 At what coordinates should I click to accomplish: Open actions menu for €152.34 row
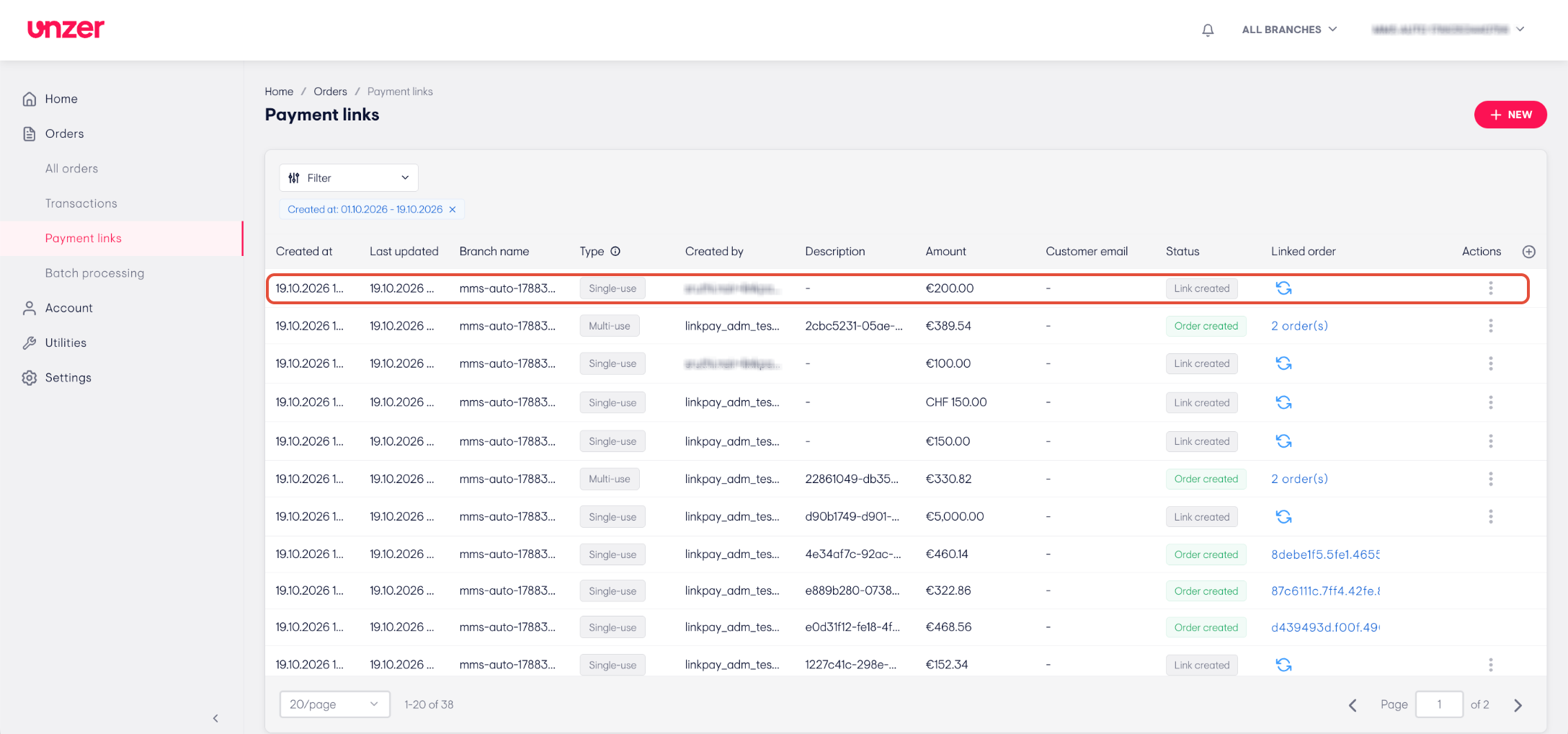tap(1490, 665)
